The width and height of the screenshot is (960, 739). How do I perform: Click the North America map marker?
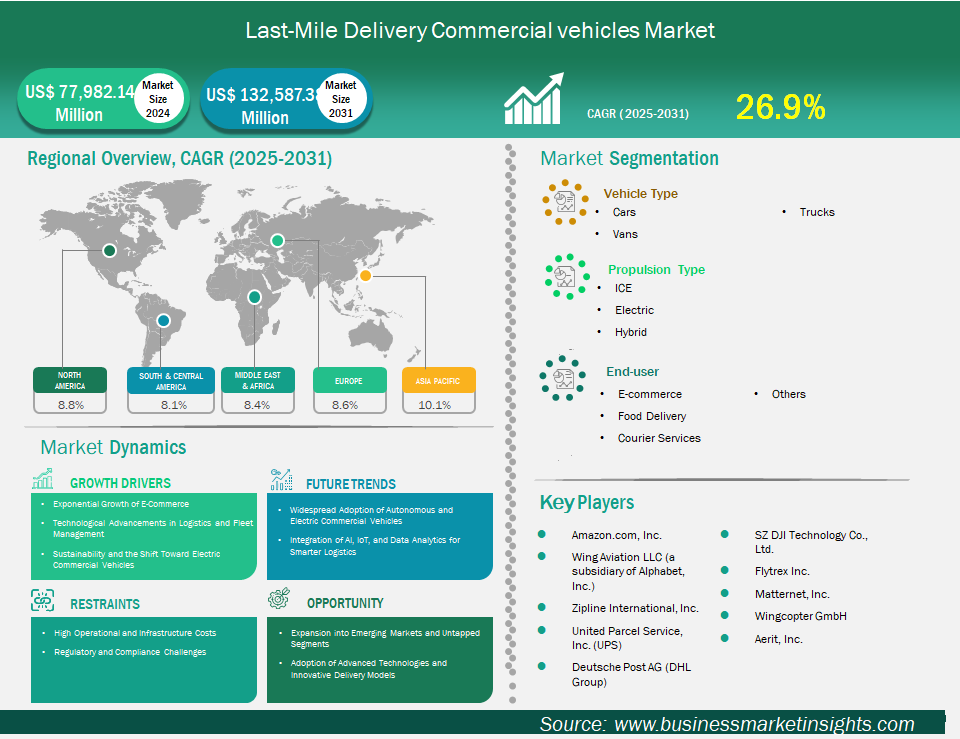pos(110,250)
